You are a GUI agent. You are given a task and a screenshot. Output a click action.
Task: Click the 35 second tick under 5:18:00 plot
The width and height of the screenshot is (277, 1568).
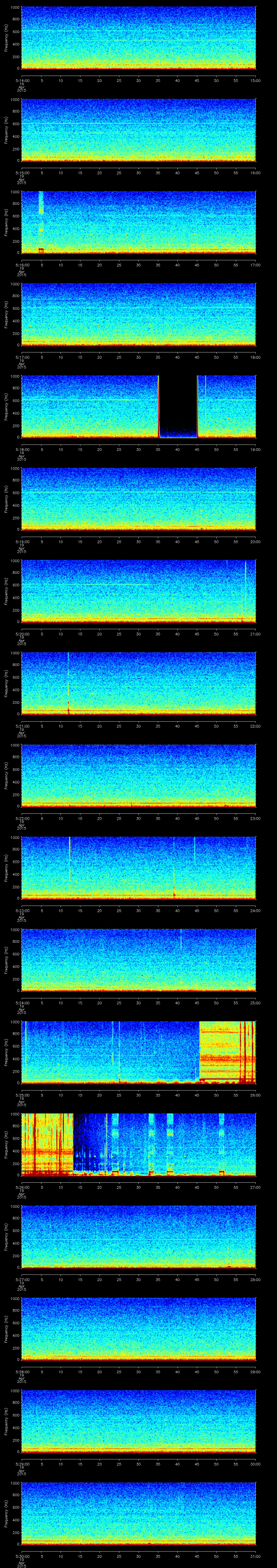tap(158, 449)
